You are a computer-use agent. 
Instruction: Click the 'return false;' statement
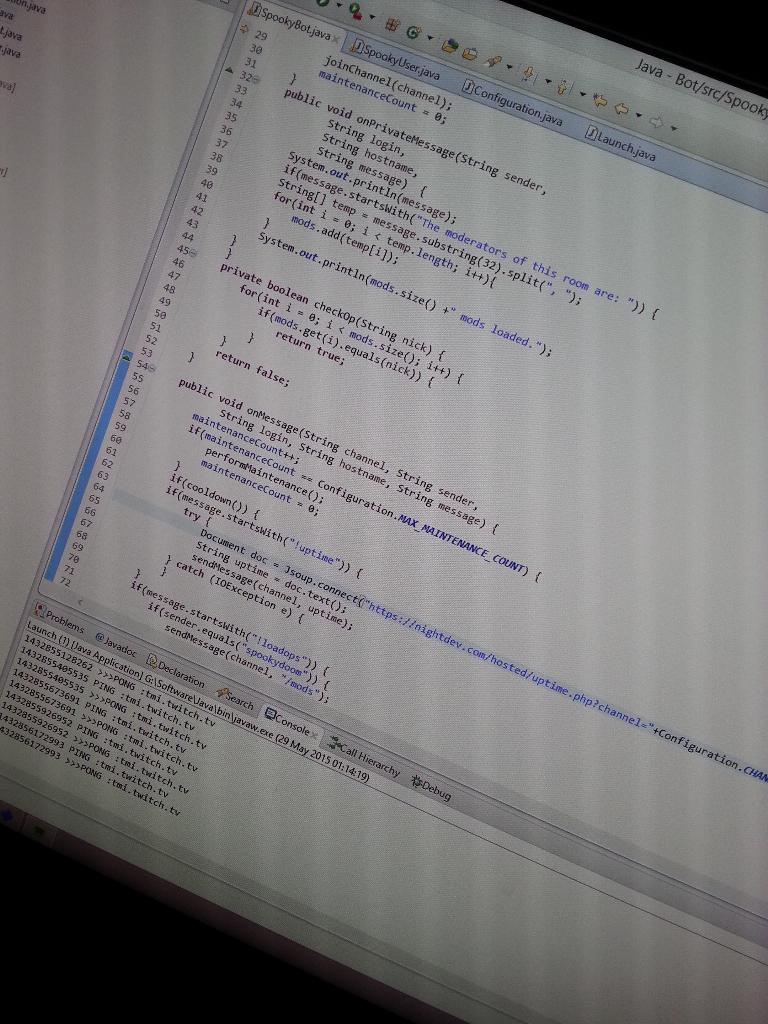pos(252,368)
